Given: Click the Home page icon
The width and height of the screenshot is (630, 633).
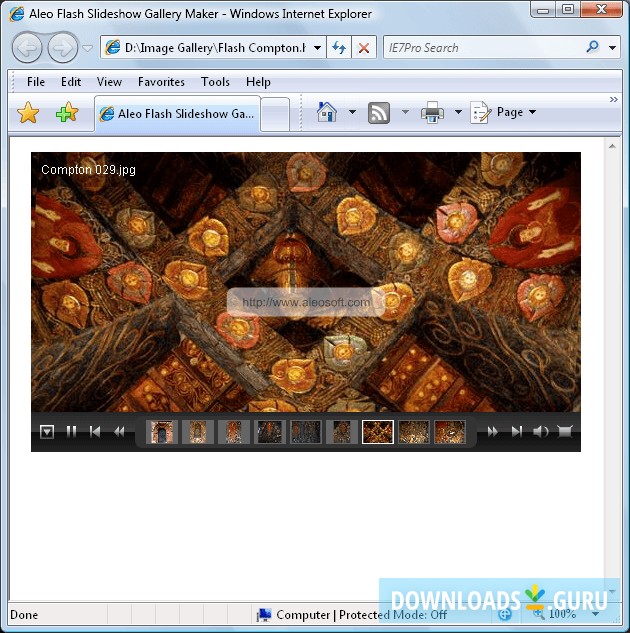Looking at the screenshot, I should point(327,112).
